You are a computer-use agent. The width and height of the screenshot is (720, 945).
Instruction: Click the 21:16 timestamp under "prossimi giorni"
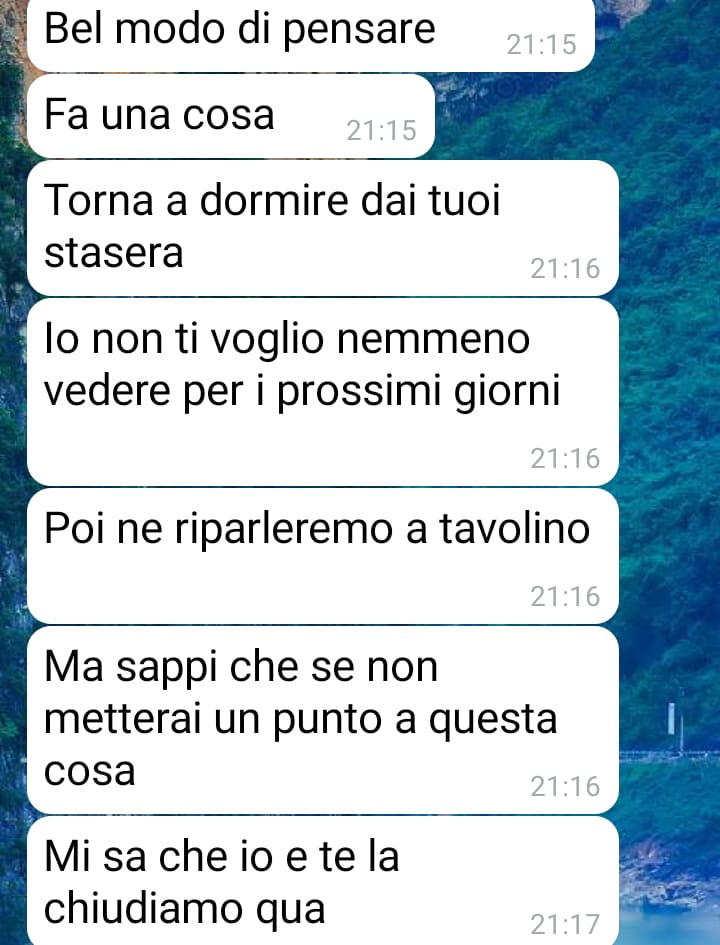565,459
